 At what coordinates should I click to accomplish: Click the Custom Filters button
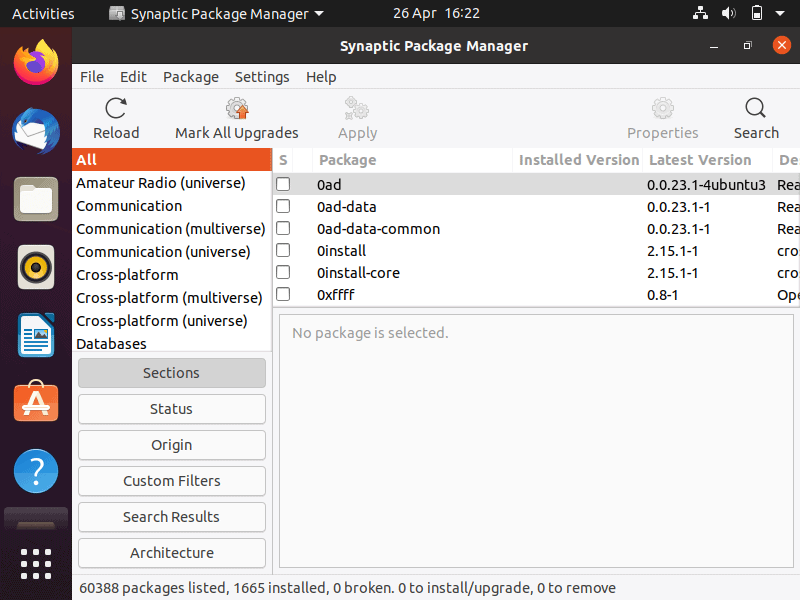(171, 481)
